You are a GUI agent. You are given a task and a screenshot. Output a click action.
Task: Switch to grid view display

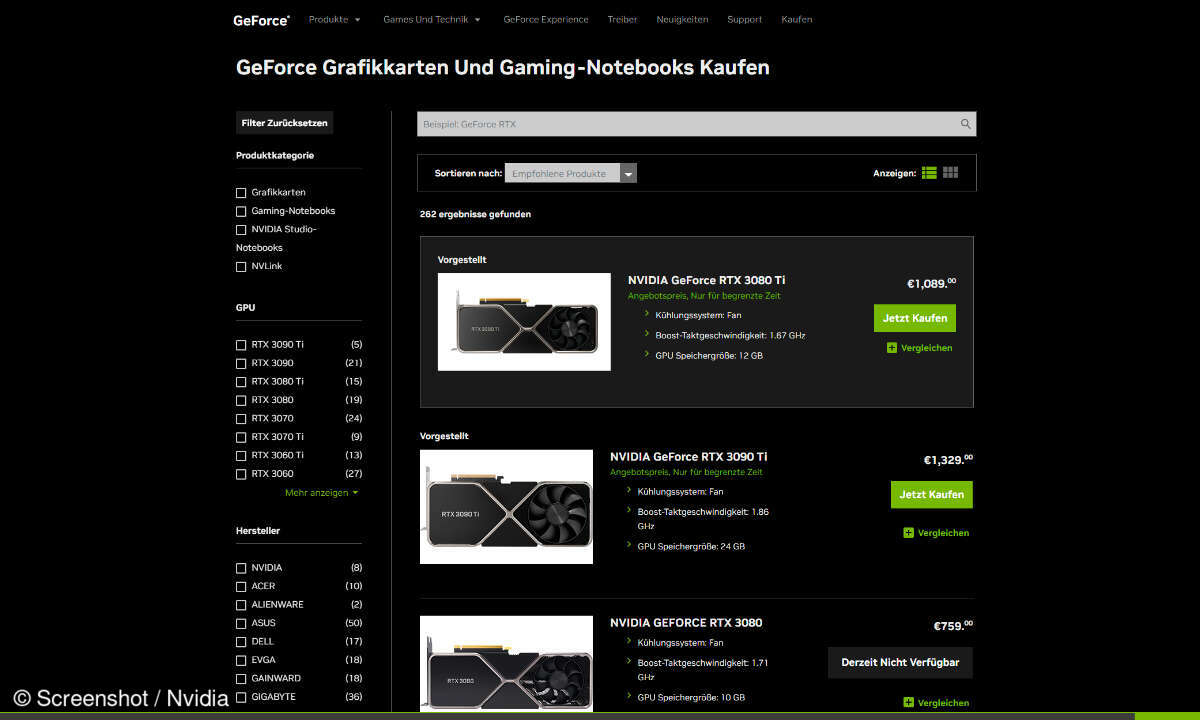click(x=950, y=173)
